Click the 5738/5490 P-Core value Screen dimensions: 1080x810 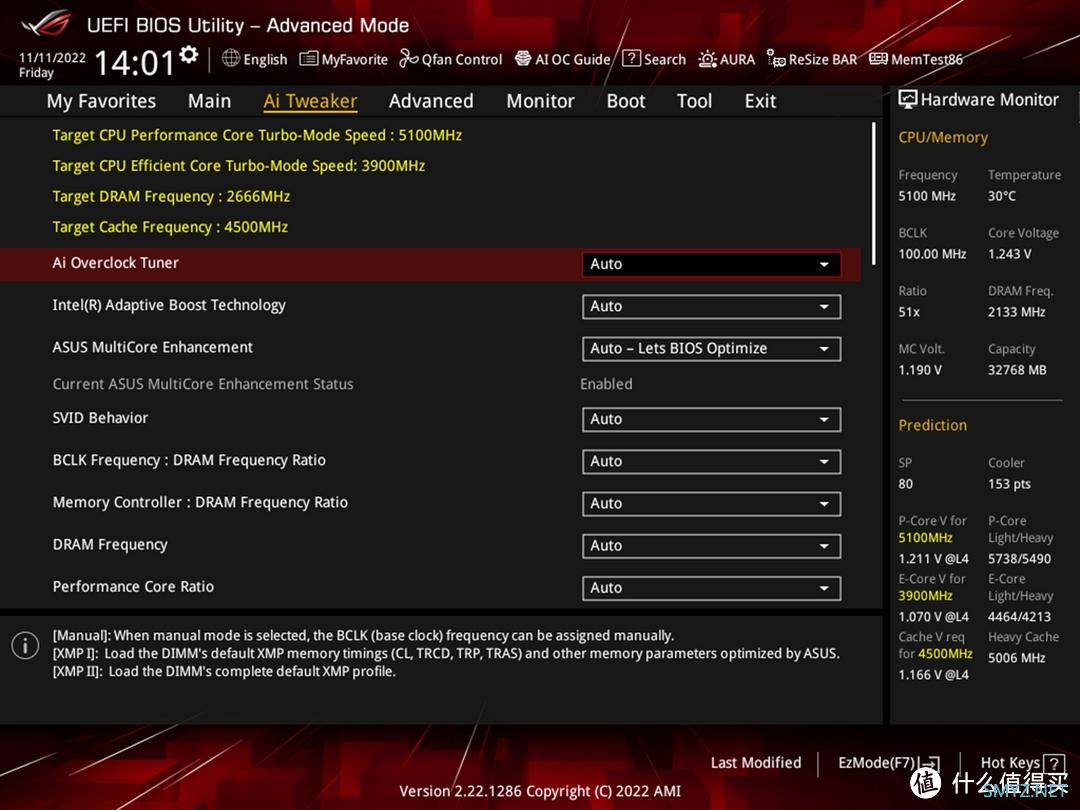[1019, 559]
